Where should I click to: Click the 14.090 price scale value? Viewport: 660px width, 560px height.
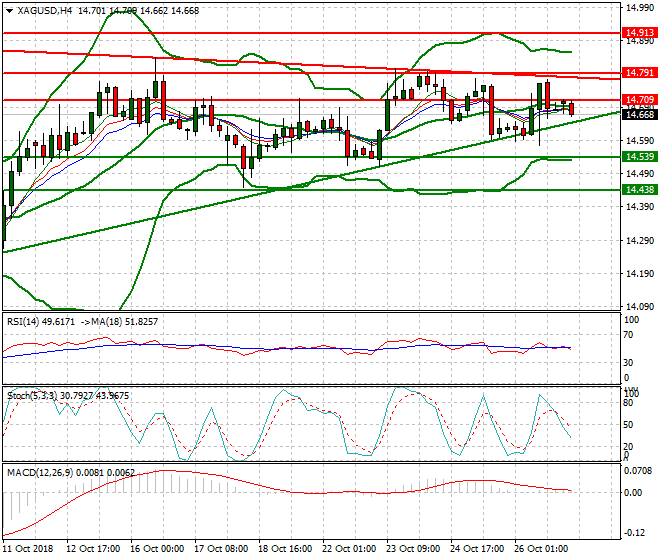click(640, 307)
